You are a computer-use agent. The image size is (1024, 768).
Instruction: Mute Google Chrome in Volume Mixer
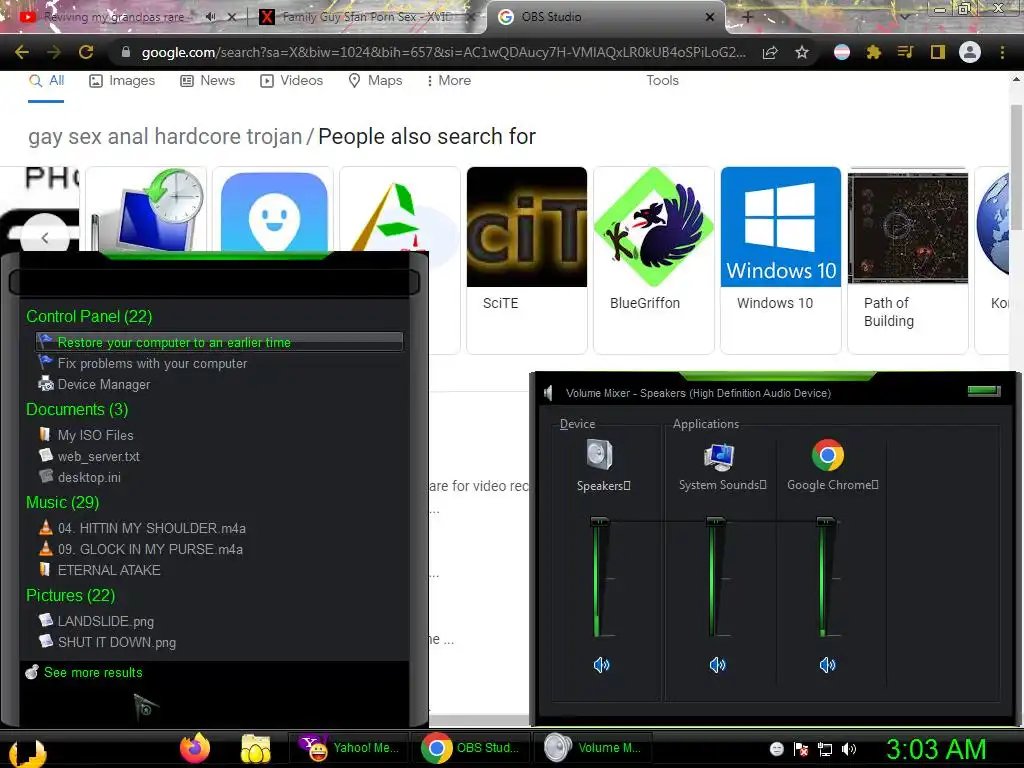827,665
